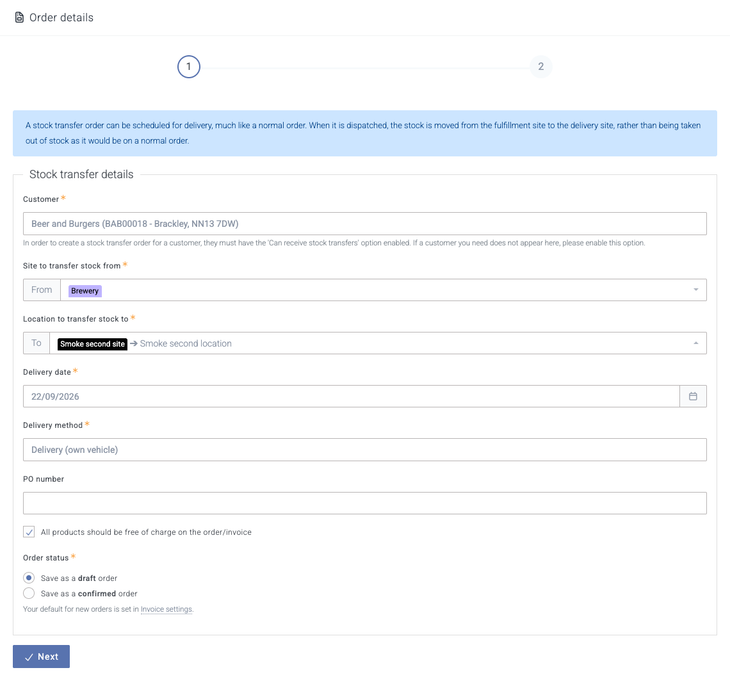Click the 'Order status' label

point(46,558)
